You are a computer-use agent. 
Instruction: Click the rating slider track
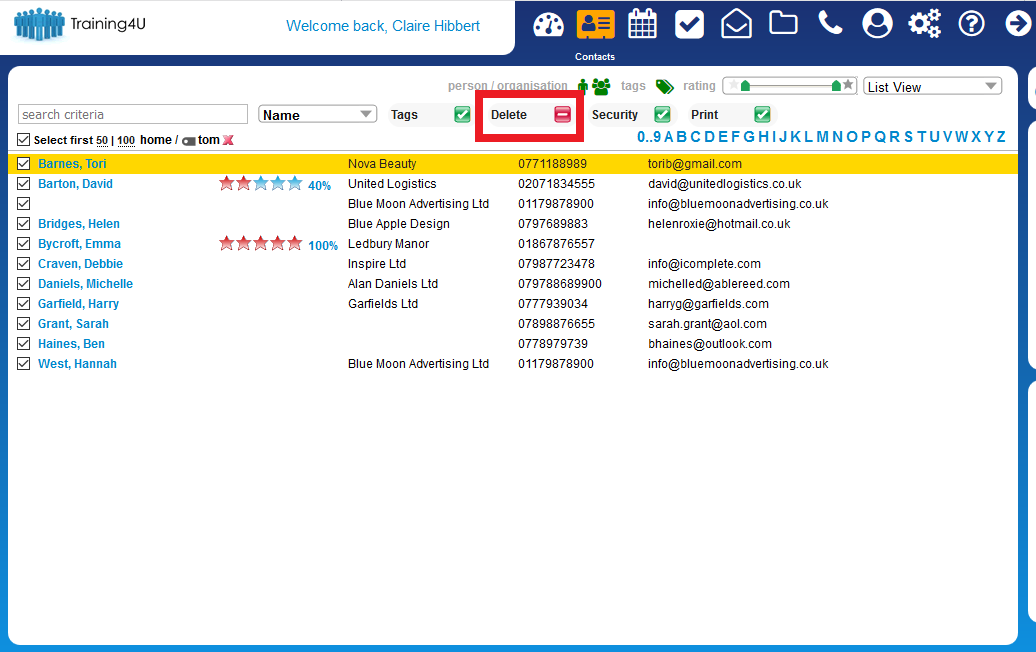point(791,86)
